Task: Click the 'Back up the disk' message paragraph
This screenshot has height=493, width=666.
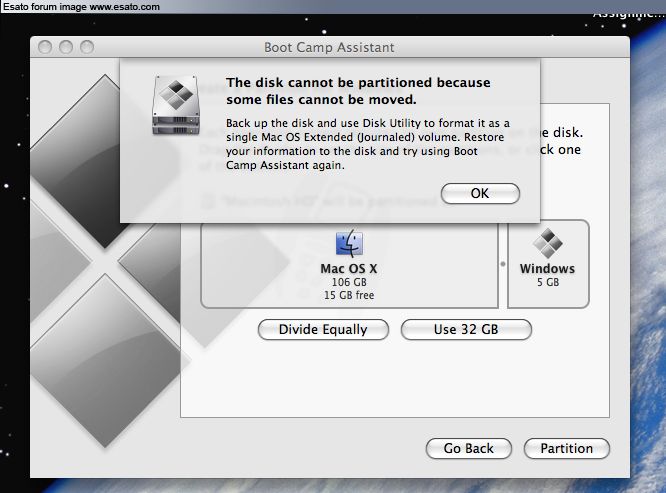Action: pyautogui.click(x=368, y=144)
